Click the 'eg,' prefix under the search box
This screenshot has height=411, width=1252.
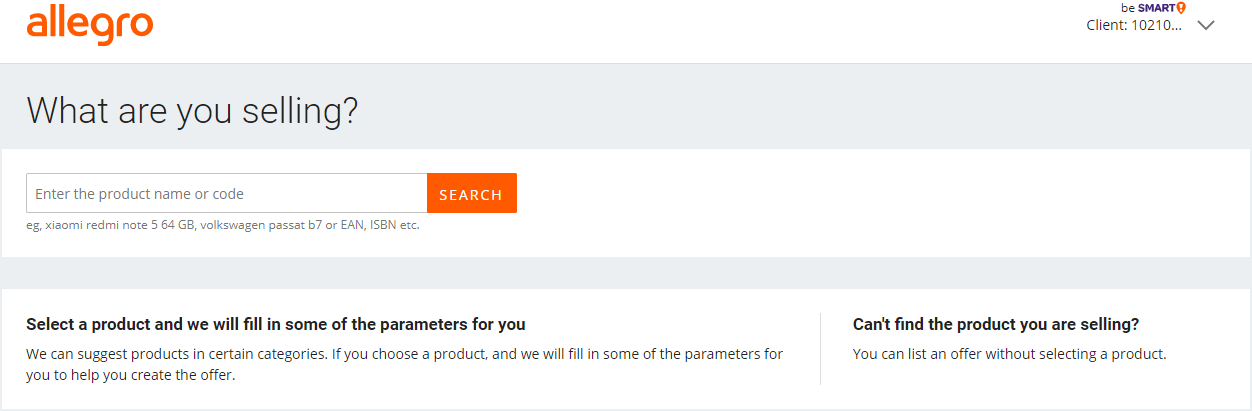tap(34, 226)
